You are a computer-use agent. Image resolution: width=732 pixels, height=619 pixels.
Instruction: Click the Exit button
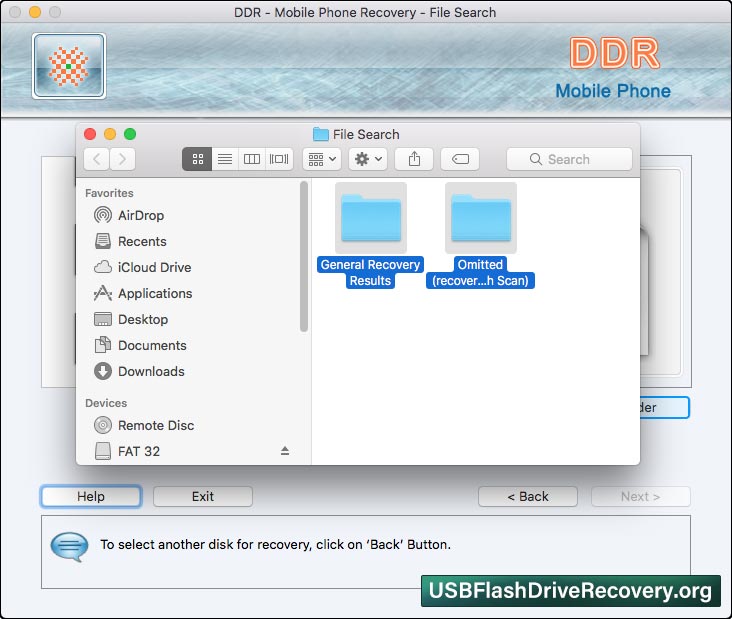[x=203, y=496]
